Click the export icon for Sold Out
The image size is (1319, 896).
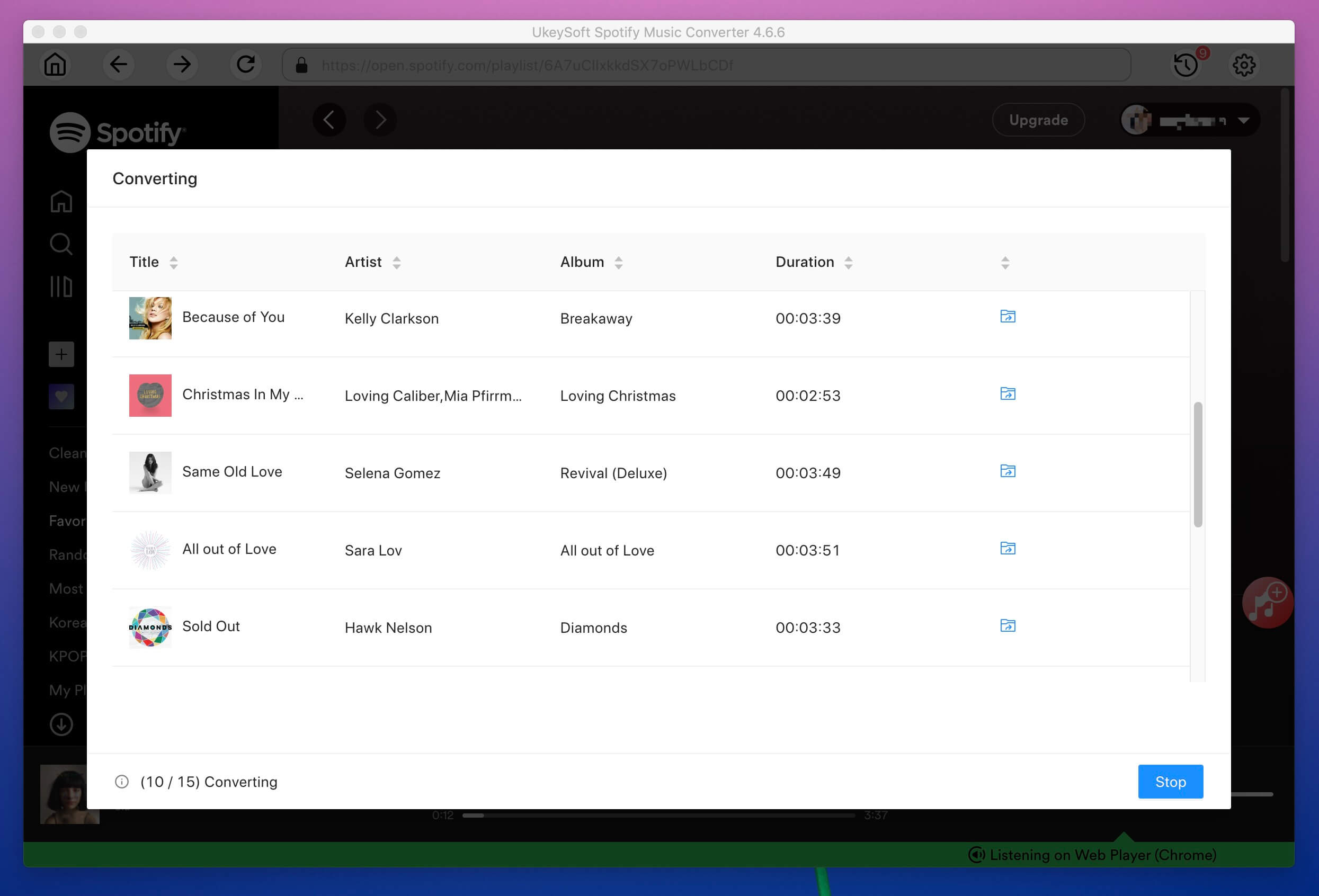pyautogui.click(x=1007, y=626)
